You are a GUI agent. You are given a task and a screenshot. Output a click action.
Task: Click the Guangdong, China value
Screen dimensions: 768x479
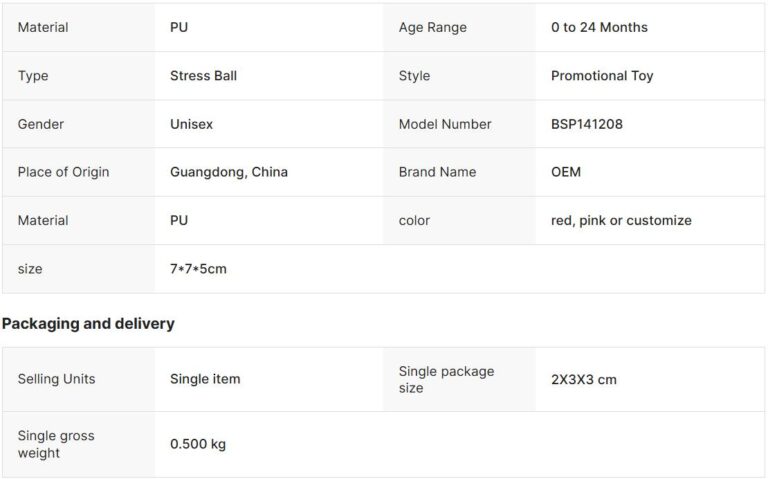tap(229, 172)
